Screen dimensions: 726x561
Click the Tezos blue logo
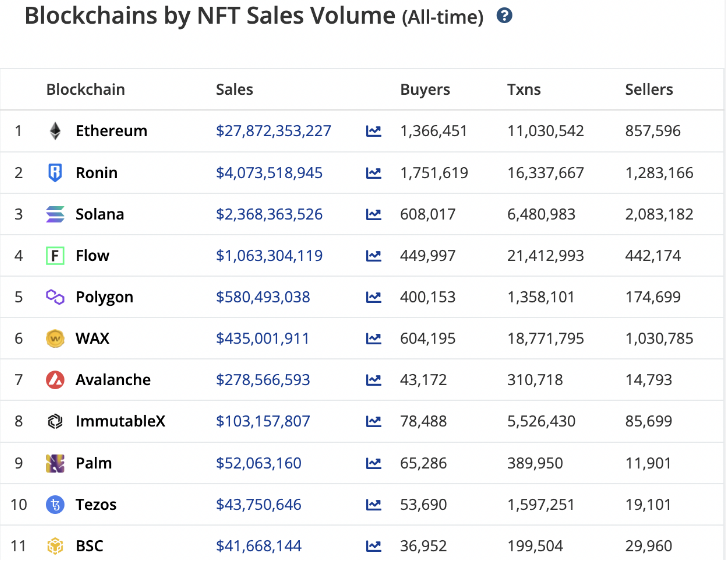[x=55, y=504]
